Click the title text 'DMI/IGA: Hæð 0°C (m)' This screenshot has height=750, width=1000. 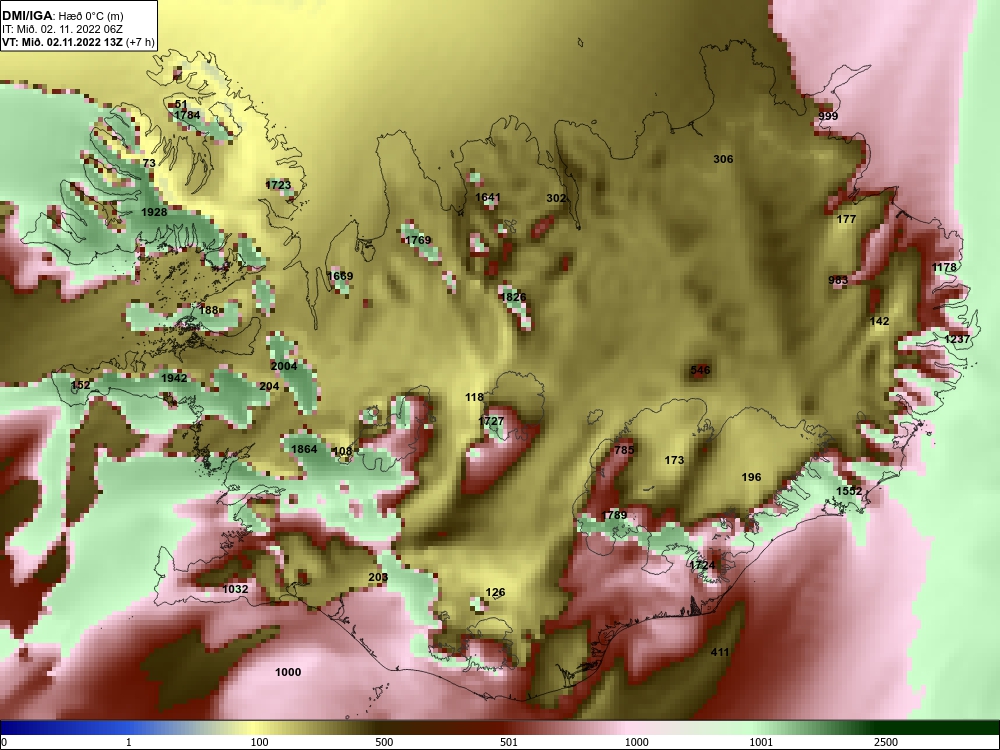(62, 16)
